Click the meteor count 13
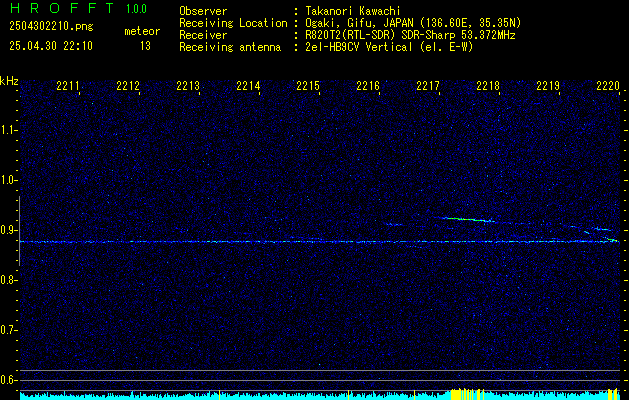The image size is (629, 400). click(x=145, y=46)
